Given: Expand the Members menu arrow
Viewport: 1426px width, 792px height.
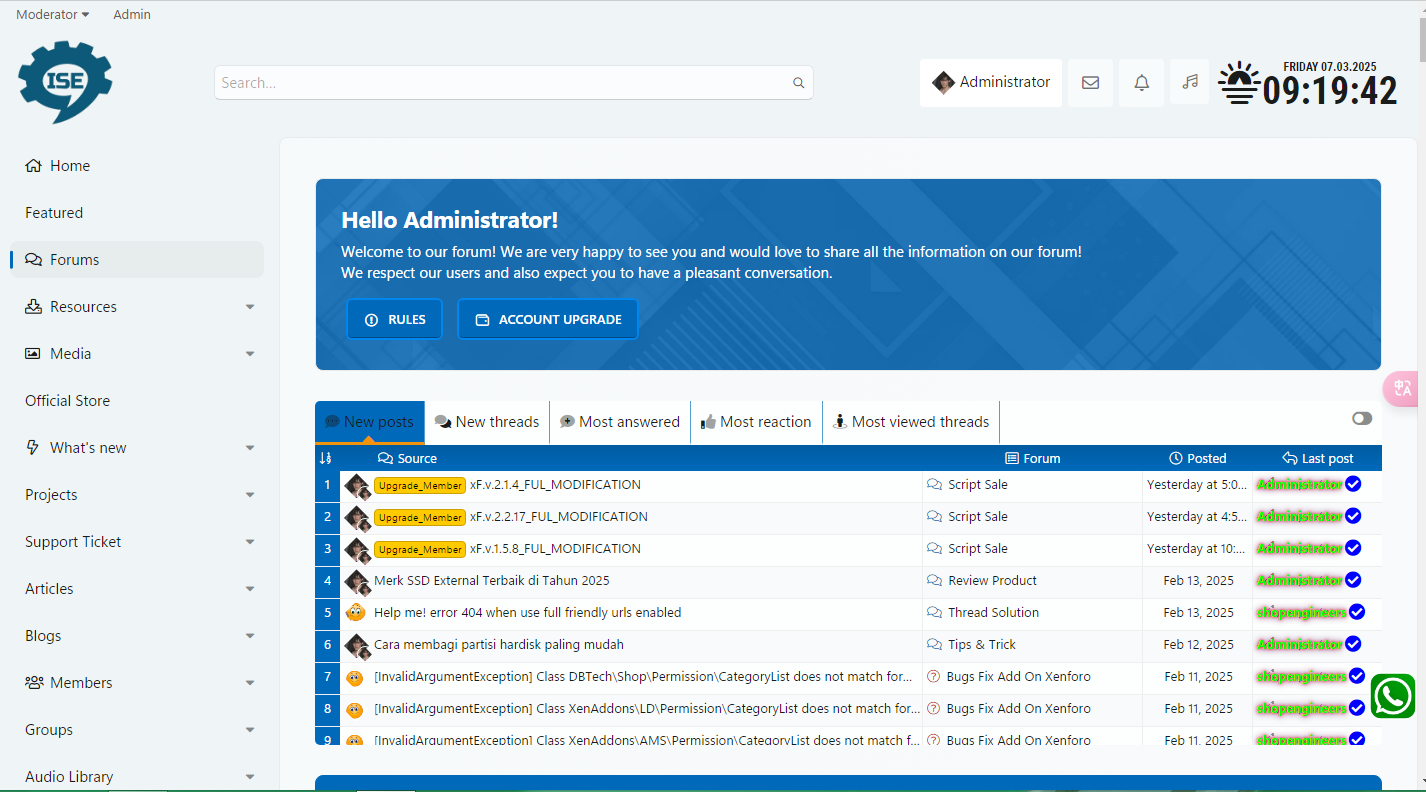Looking at the screenshot, I should [250, 683].
